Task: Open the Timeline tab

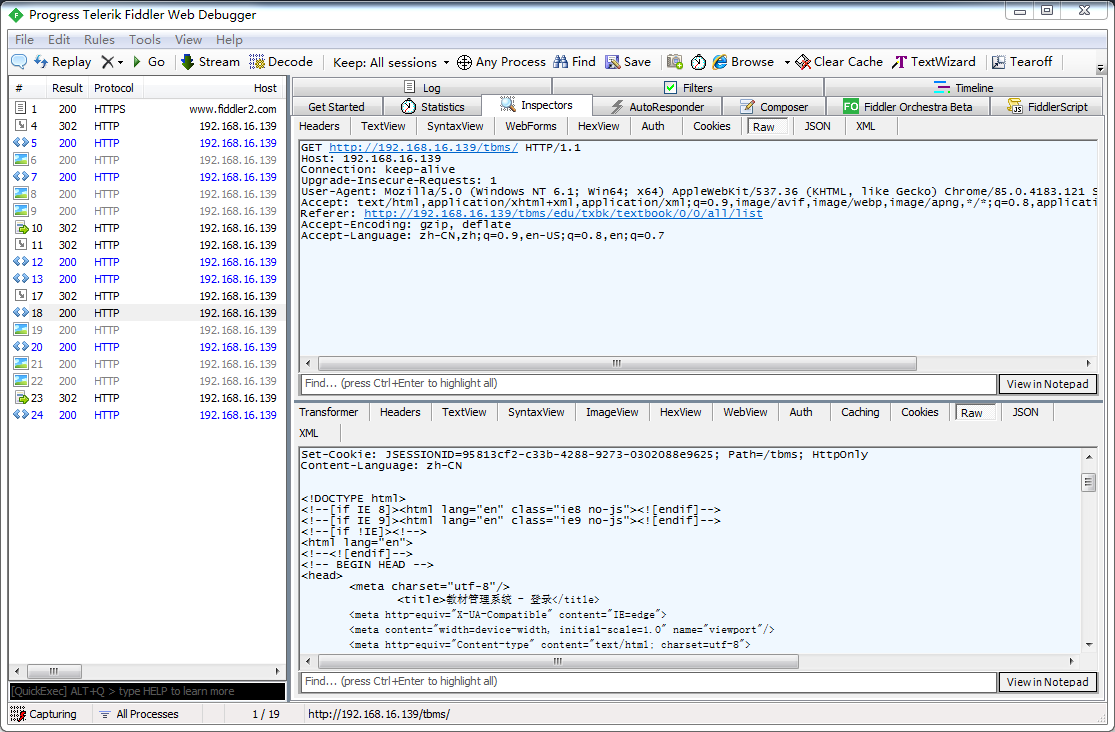Action: 964,87
